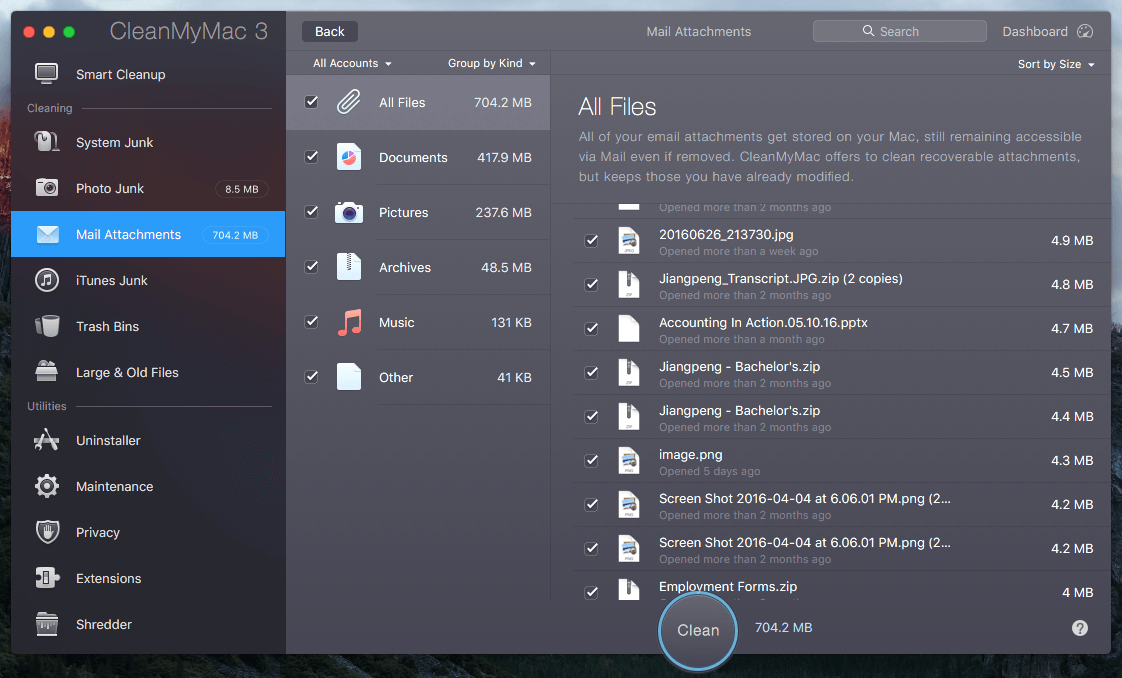Screen dimensions: 1122x678
Task: Click the Shredder icon
Action: [x=47, y=624]
